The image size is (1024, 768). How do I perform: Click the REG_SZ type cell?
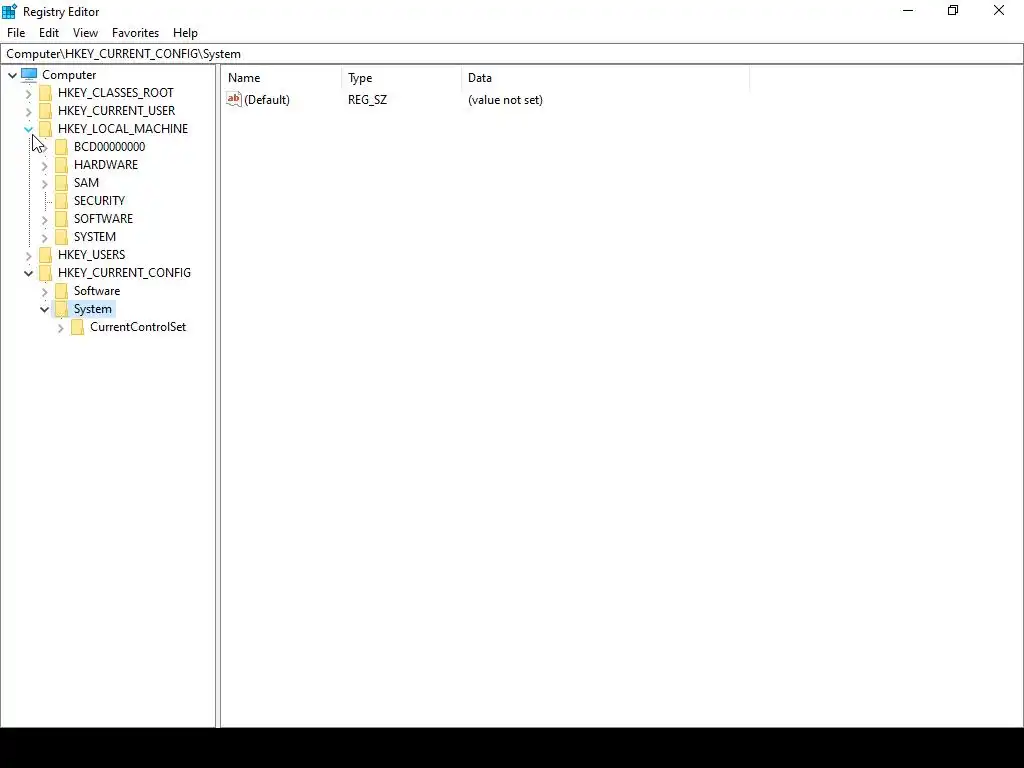(x=367, y=100)
